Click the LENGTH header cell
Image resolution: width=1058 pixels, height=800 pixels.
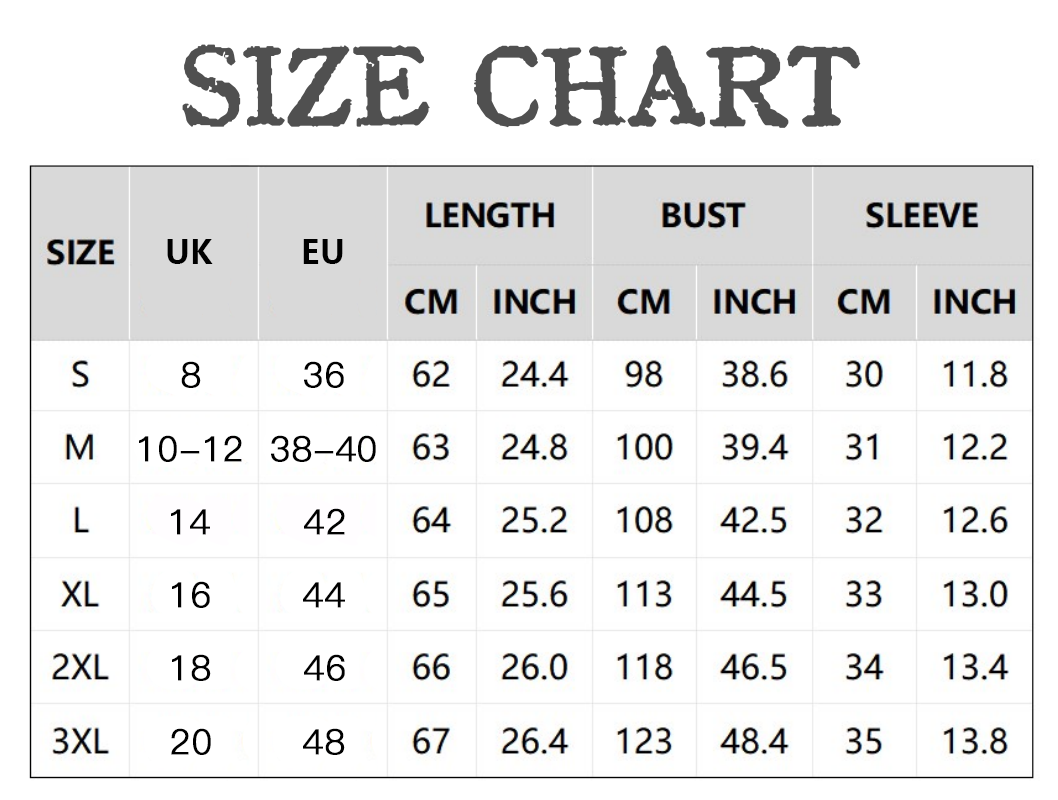[x=489, y=216]
